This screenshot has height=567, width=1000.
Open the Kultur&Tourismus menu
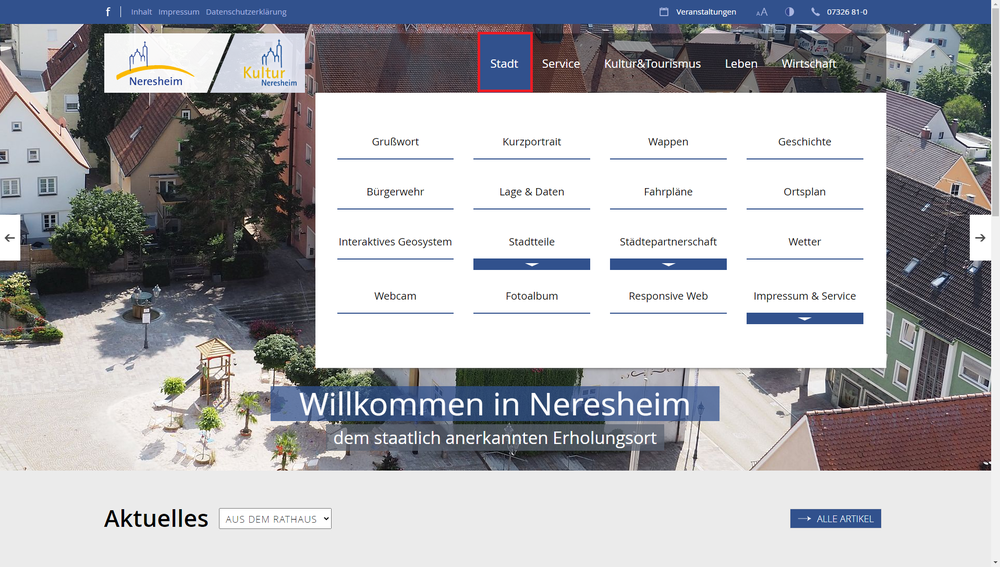tap(652, 64)
